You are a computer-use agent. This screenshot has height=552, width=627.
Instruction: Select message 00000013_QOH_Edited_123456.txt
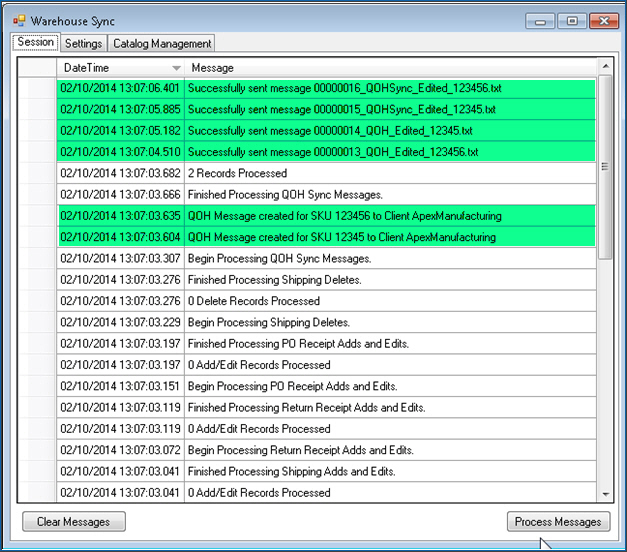390,152
